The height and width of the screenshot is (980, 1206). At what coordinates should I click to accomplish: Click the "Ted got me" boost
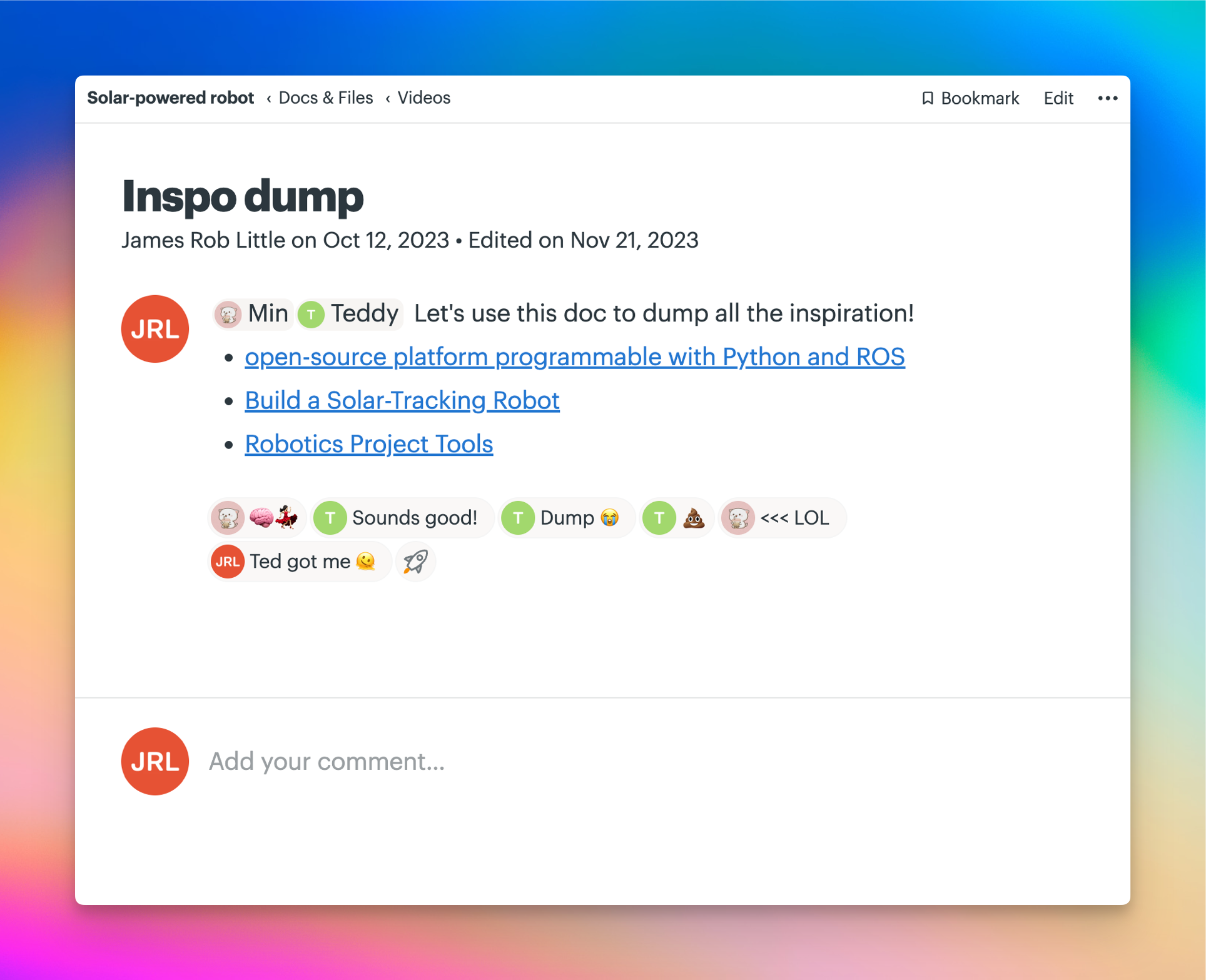coord(300,561)
